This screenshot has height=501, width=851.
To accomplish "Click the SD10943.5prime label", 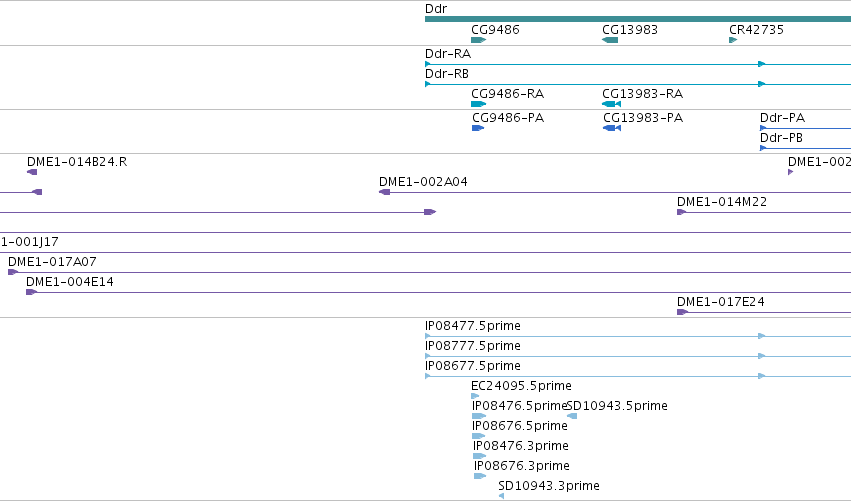I will 617,406.
